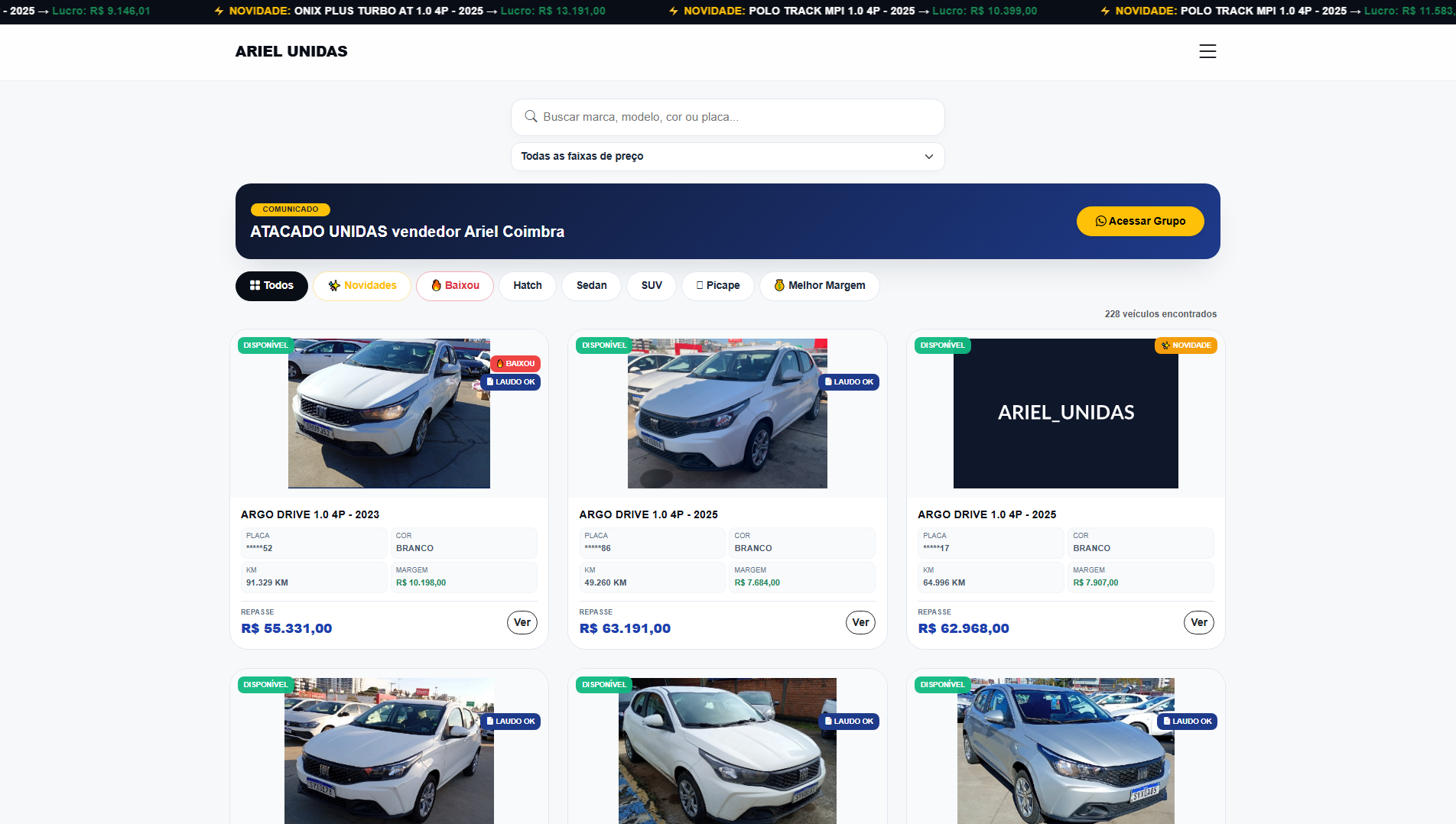Click the mileage 64.996 KM
Image resolution: width=1456 pixels, height=824 pixels.
click(944, 582)
